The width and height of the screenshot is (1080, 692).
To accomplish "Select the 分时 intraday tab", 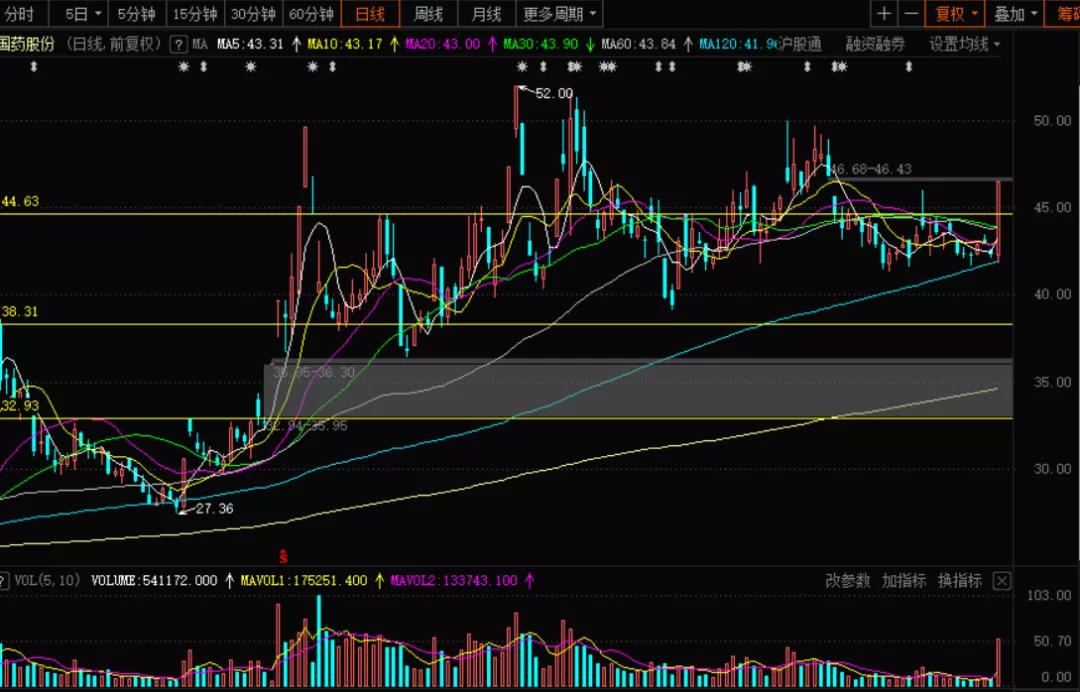I will pyautogui.click(x=20, y=14).
